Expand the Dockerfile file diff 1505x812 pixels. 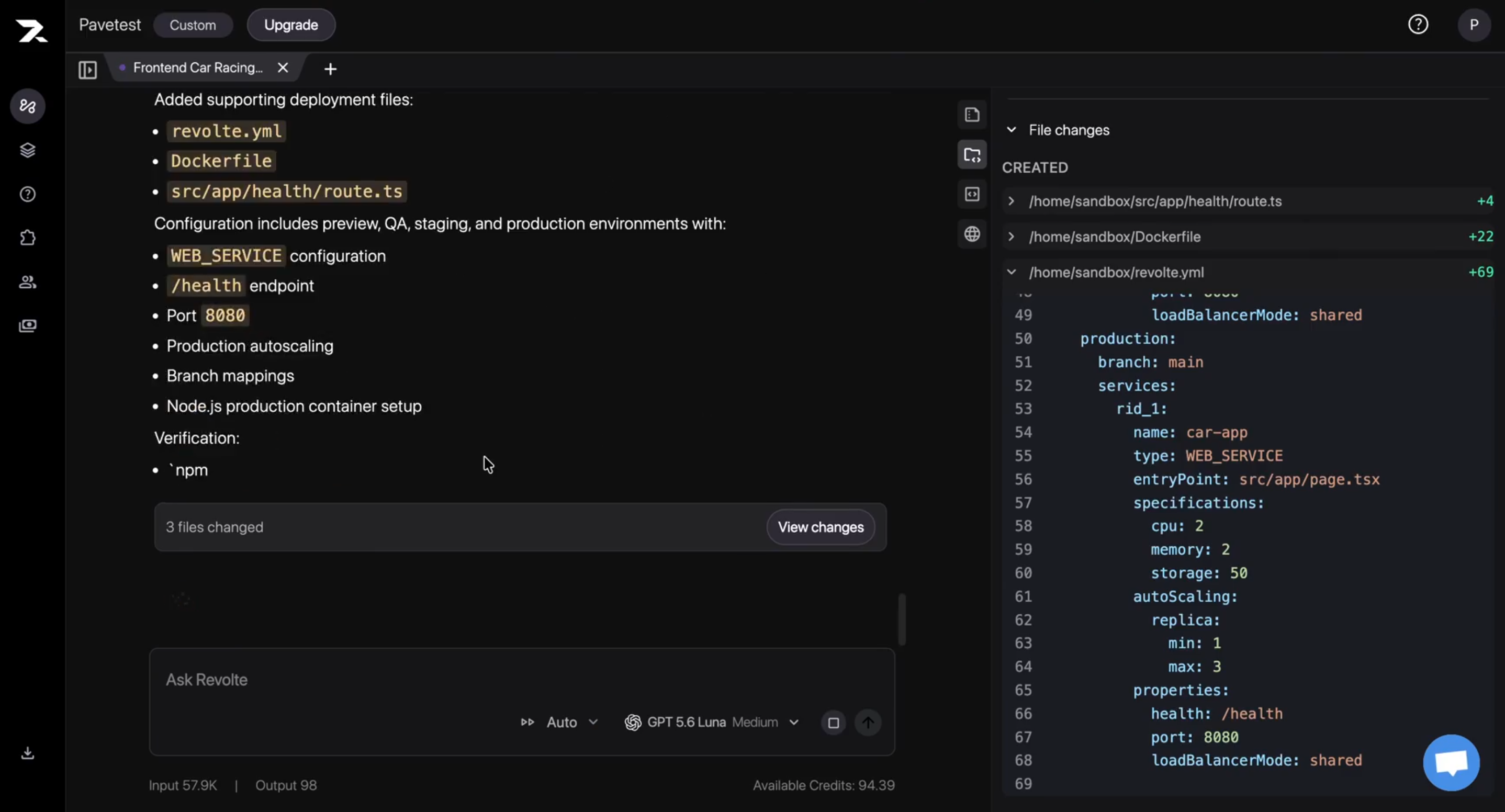1012,236
